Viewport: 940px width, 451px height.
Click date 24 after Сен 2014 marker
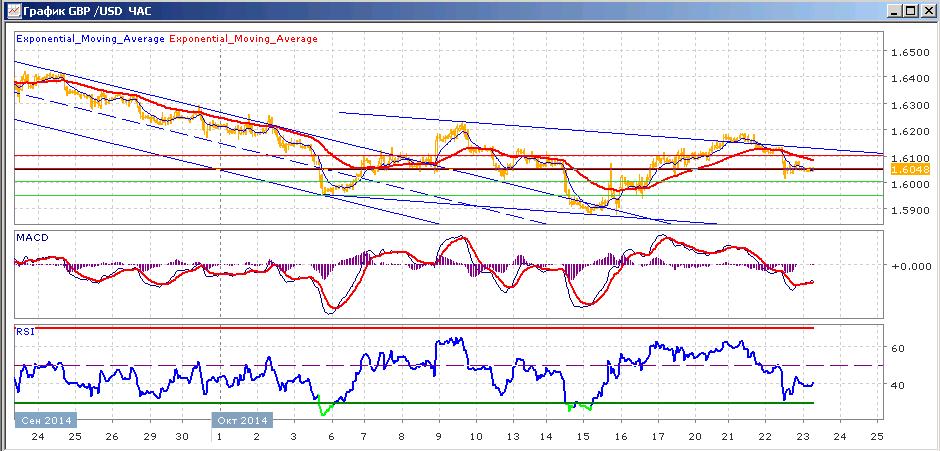[x=38, y=437]
